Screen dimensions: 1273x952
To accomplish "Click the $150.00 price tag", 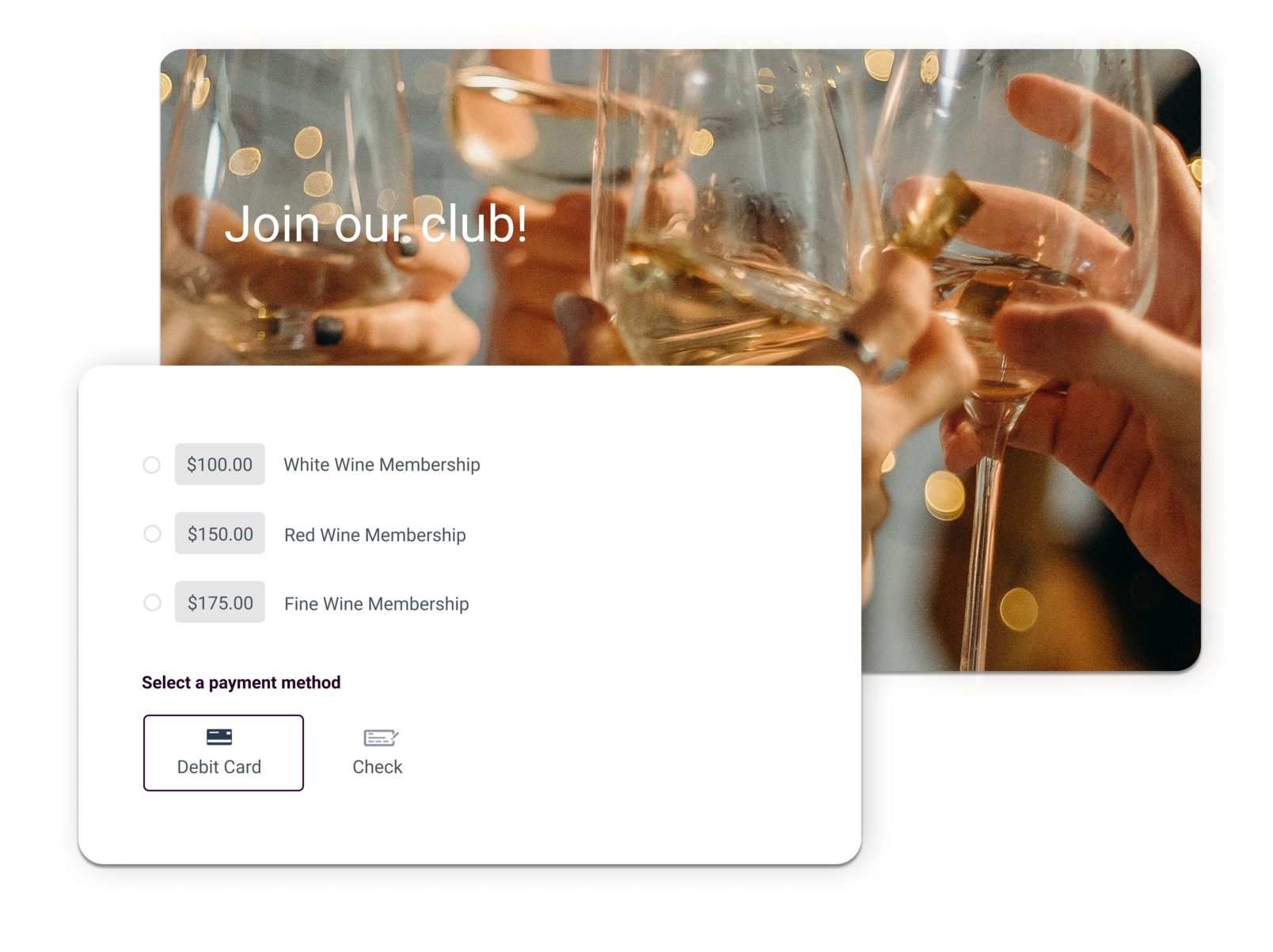I will click(x=220, y=534).
